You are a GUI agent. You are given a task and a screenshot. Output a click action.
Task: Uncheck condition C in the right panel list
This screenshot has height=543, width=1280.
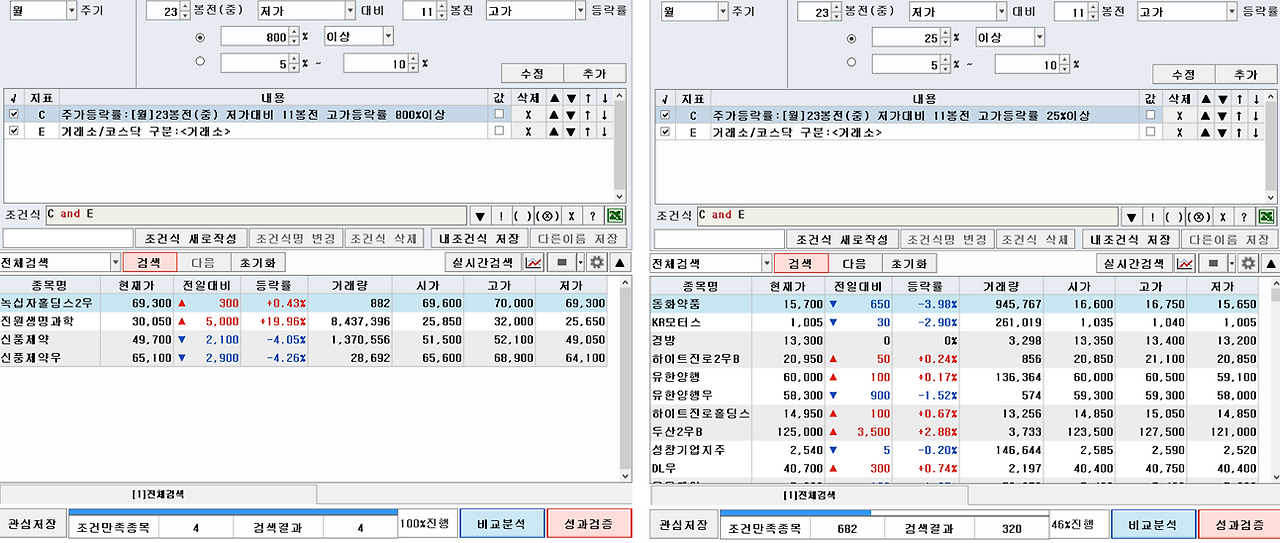(666, 116)
